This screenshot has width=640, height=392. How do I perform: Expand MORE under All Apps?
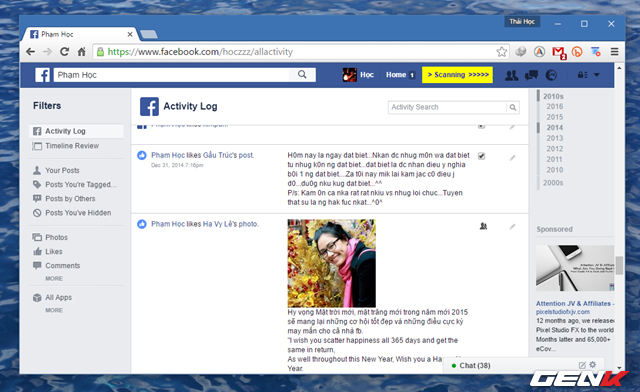[54, 310]
